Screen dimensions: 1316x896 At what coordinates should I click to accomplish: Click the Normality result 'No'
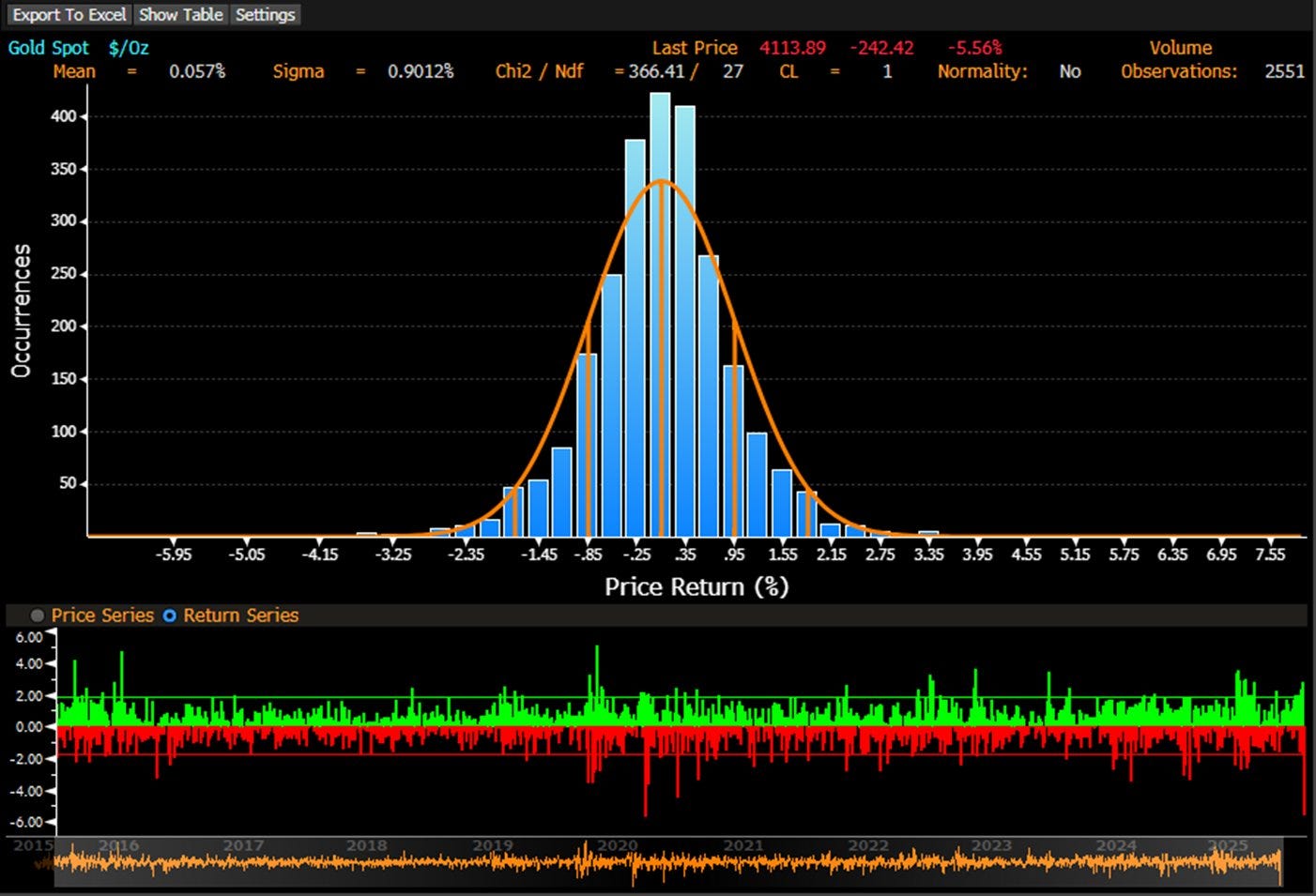(1069, 71)
